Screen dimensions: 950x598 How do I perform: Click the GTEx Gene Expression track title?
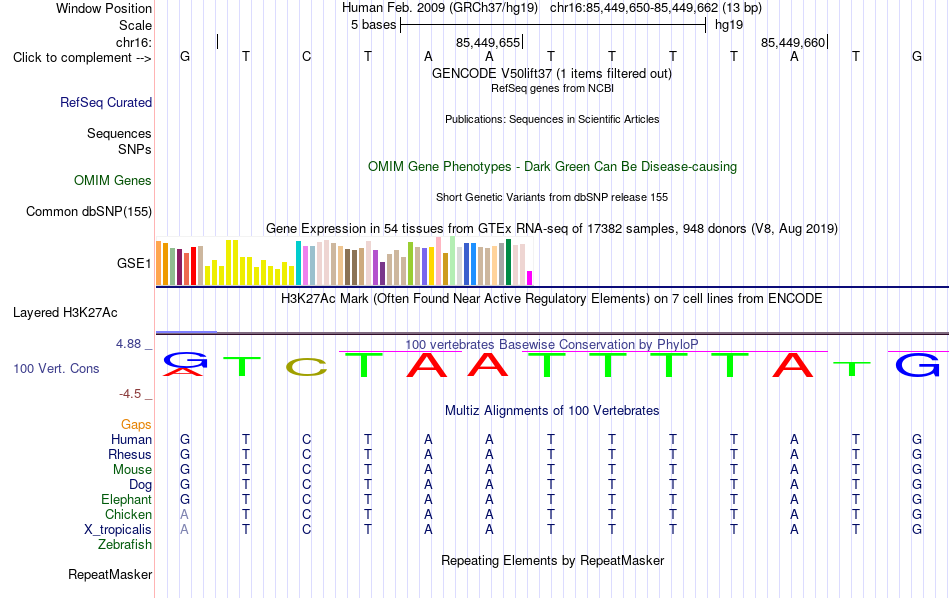point(552,228)
